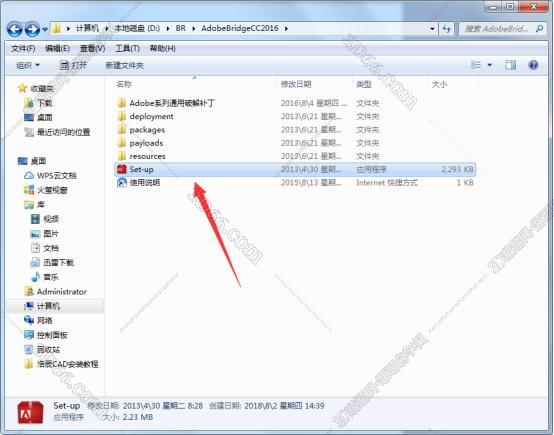Expand the arrow after AdobeBridgeCC2016 breadcrumb
Viewport: 554px width, 435px height.
(286, 28)
